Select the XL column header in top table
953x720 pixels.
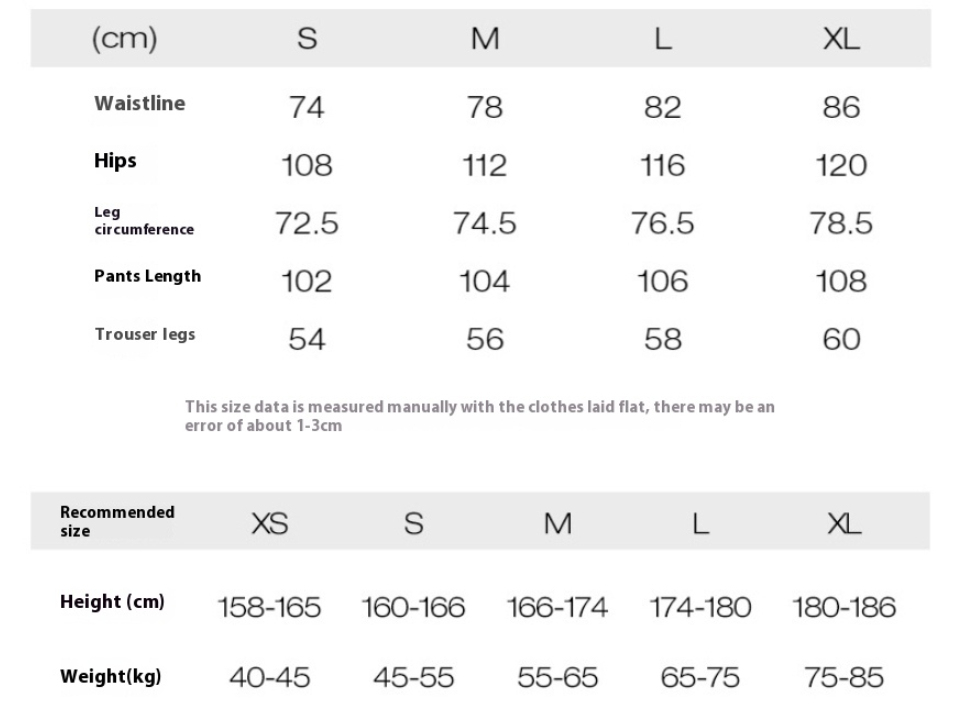click(841, 39)
